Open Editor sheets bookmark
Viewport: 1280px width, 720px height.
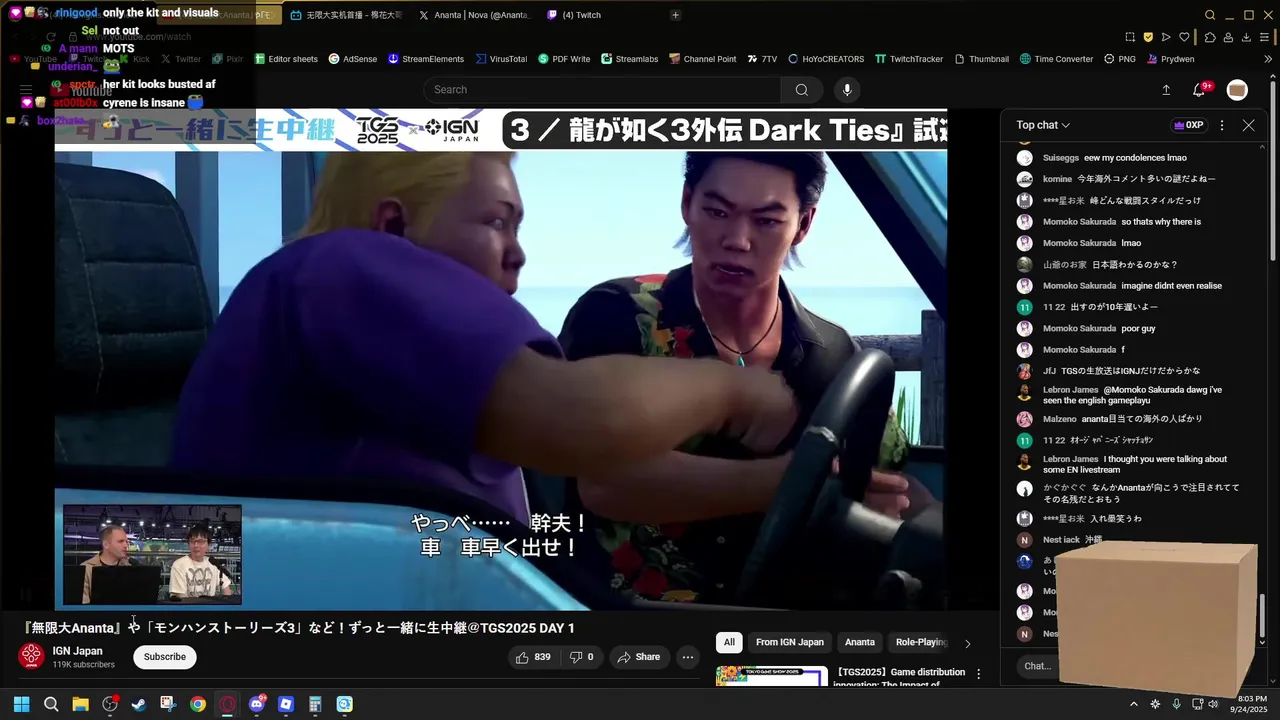[286, 59]
